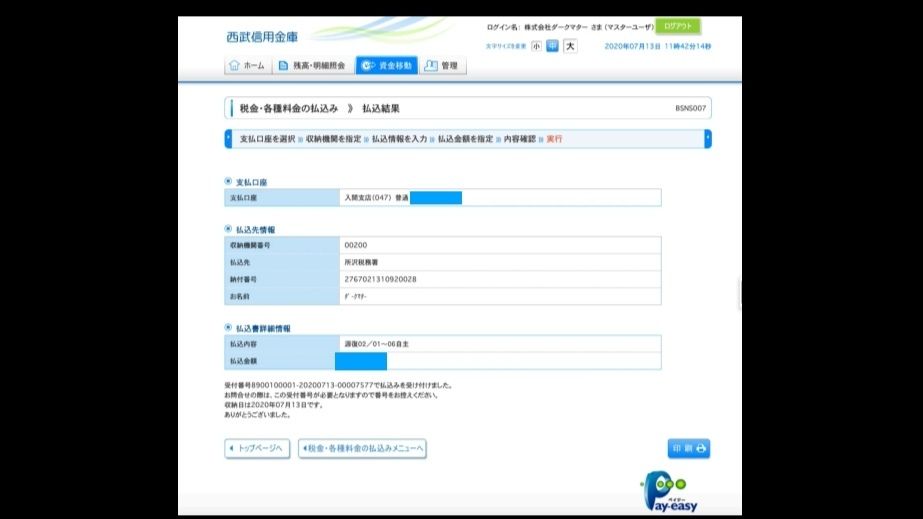923x519 pixels.
Task: Click the people icon on 管理 tab
Action: point(431,66)
